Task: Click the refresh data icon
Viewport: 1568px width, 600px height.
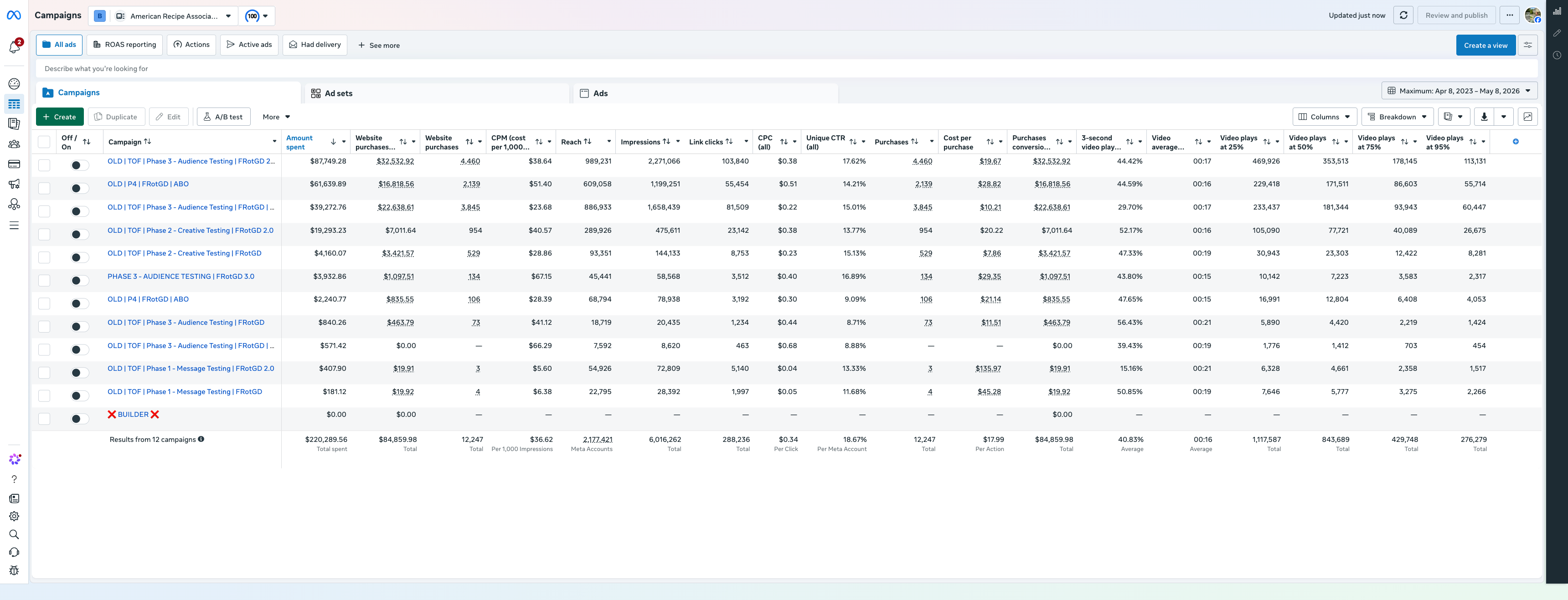Action: [1403, 15]
